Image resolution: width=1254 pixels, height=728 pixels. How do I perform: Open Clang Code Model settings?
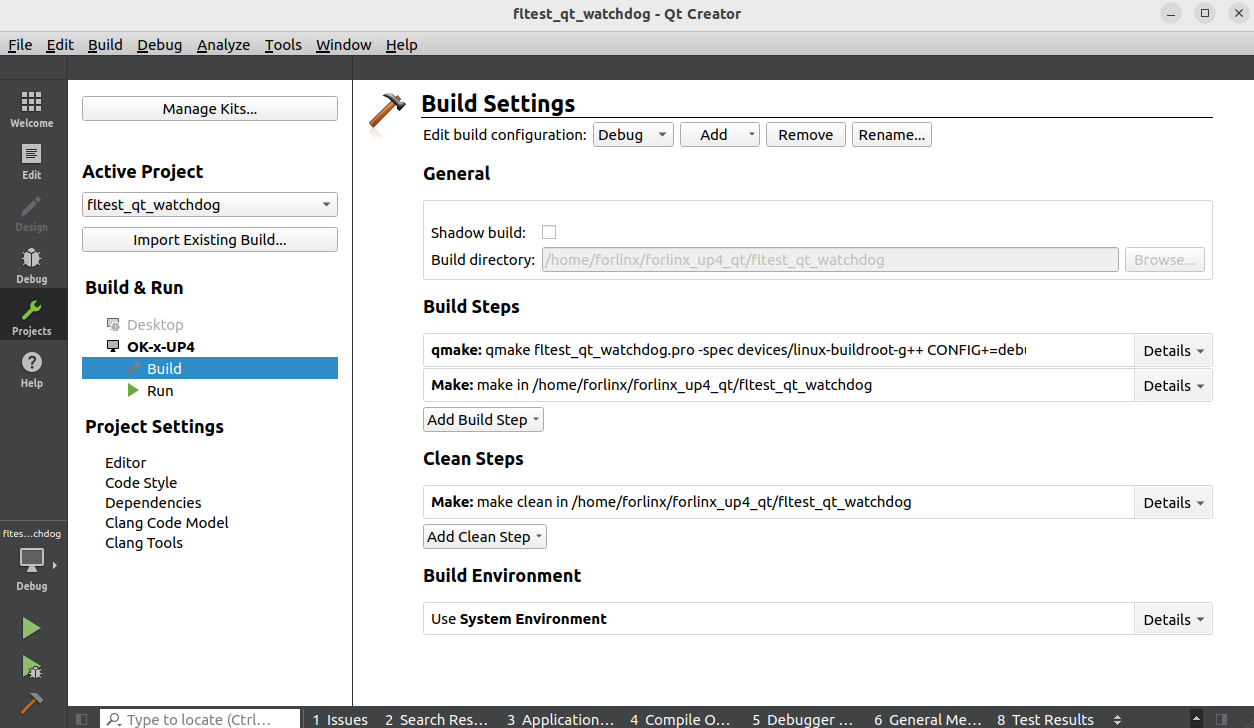coord(167,523)
